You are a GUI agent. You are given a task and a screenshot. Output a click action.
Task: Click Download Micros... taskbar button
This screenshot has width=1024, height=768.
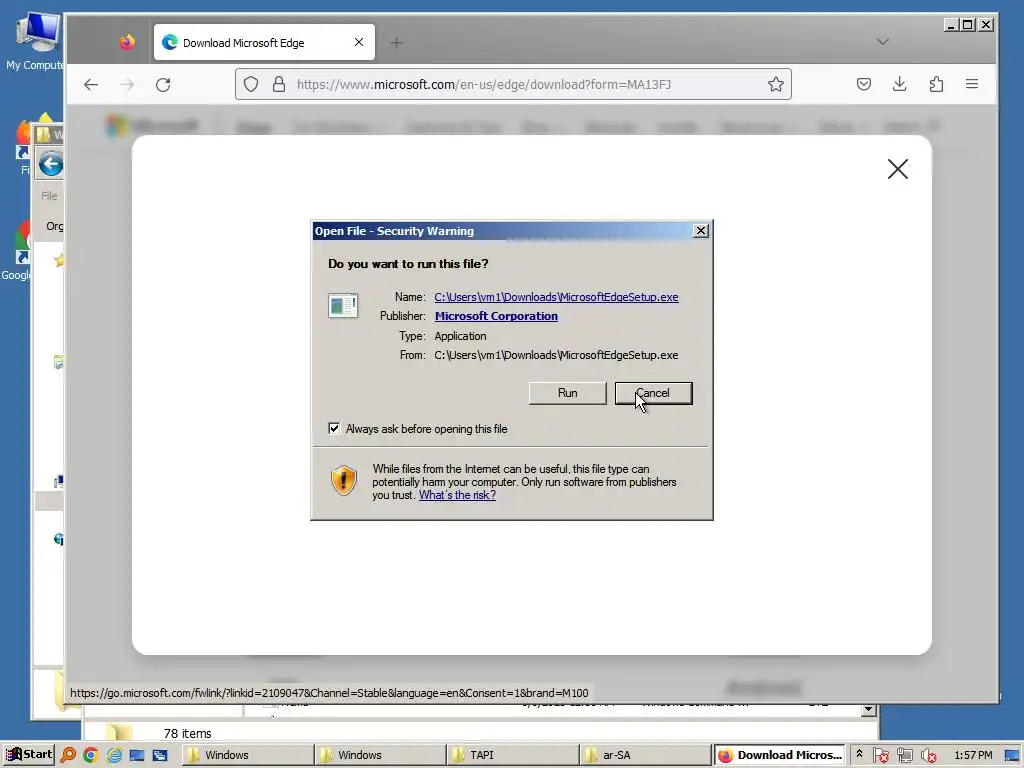[x=779, y=755]
